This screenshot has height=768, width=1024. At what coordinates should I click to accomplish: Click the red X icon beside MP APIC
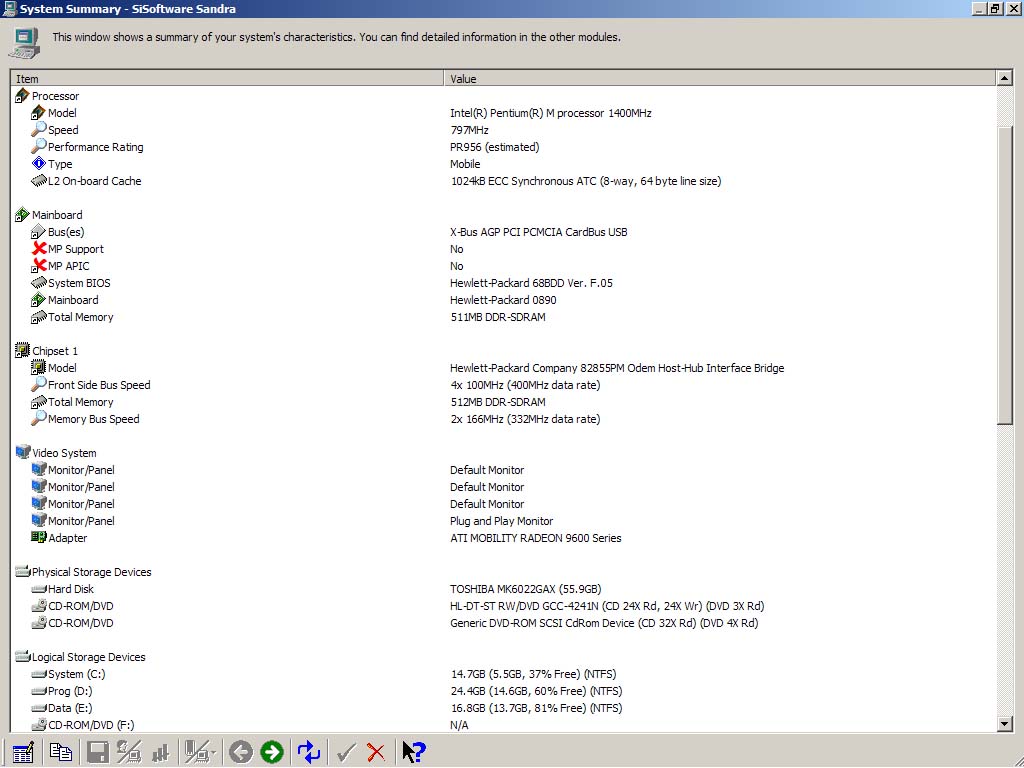pyautogui.click(x=39, y=266)
